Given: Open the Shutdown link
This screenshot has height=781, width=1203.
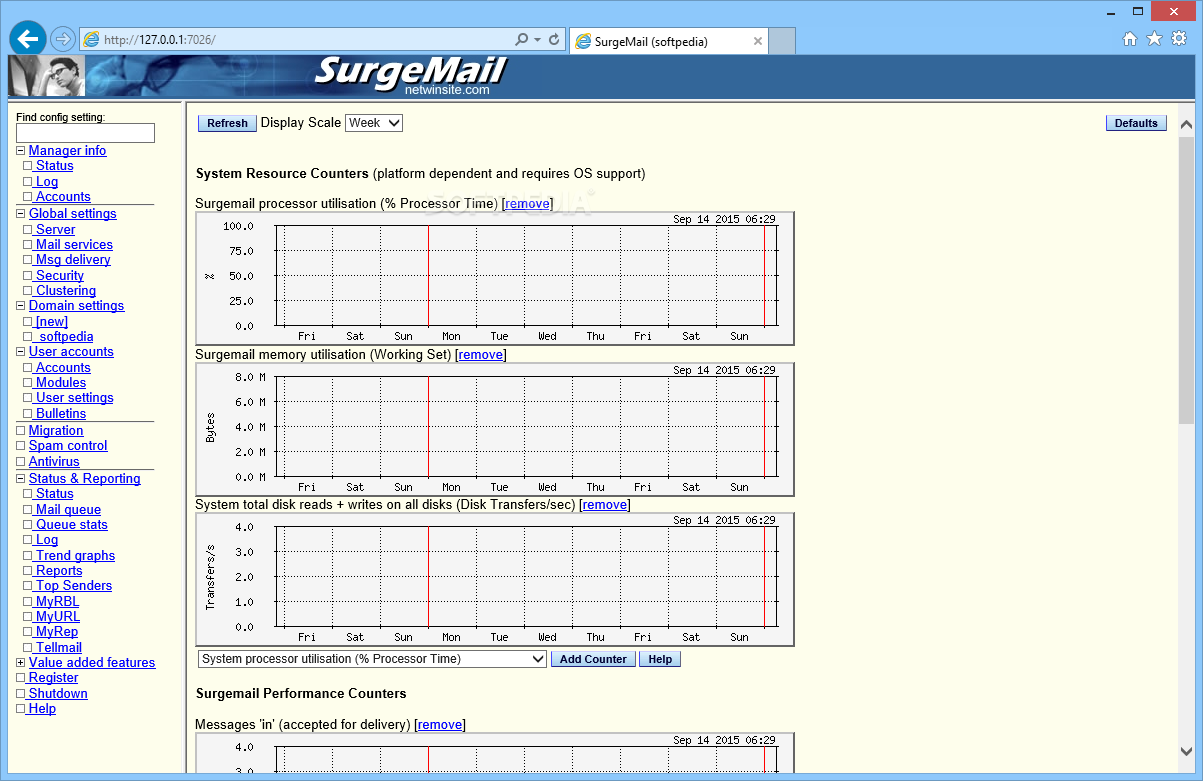Looking at the screenshot, I should click(58, 694).
